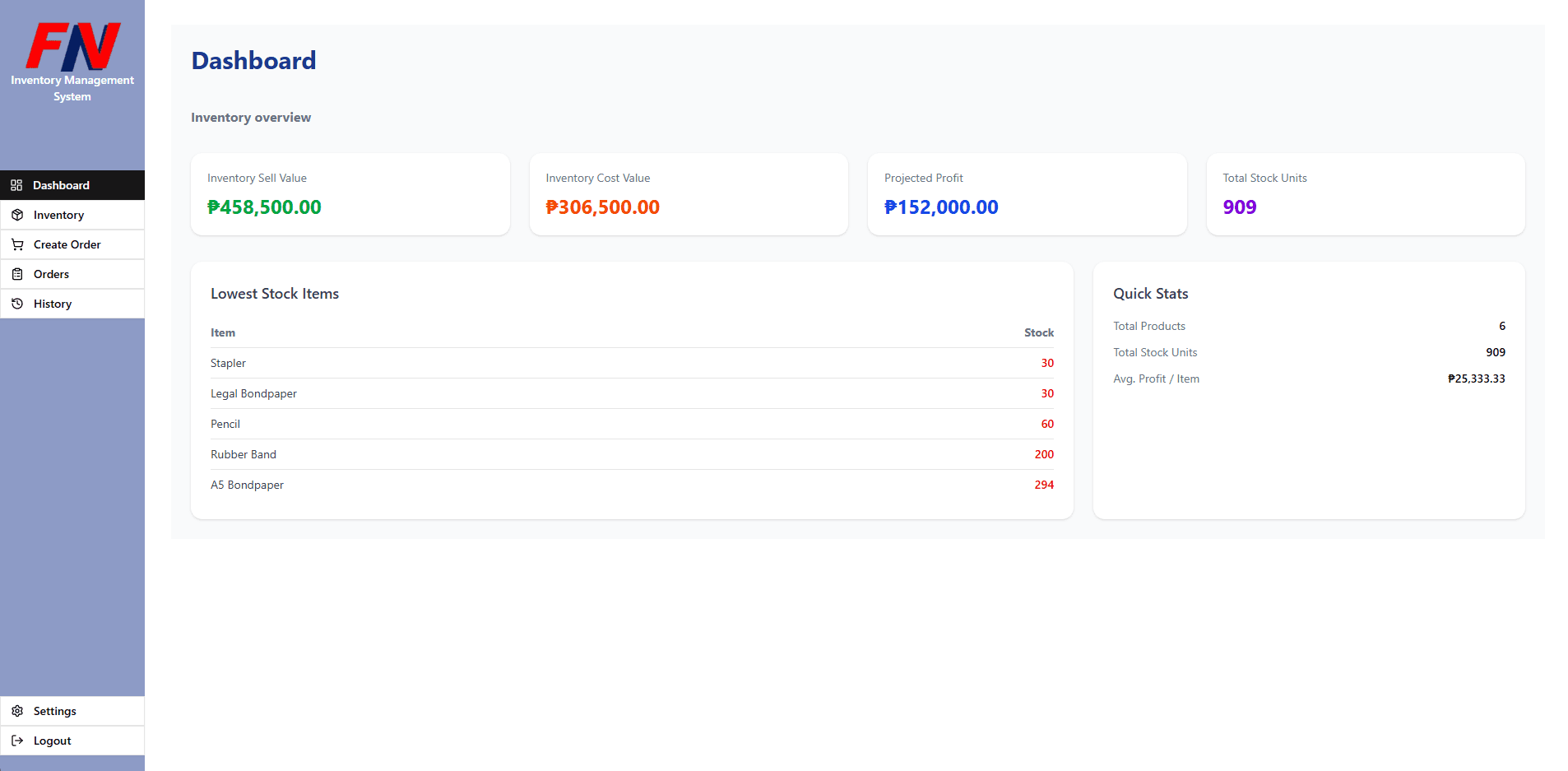Click the FN logo
The height and width of the screenshot is (771, 1568).
[72, 48]
